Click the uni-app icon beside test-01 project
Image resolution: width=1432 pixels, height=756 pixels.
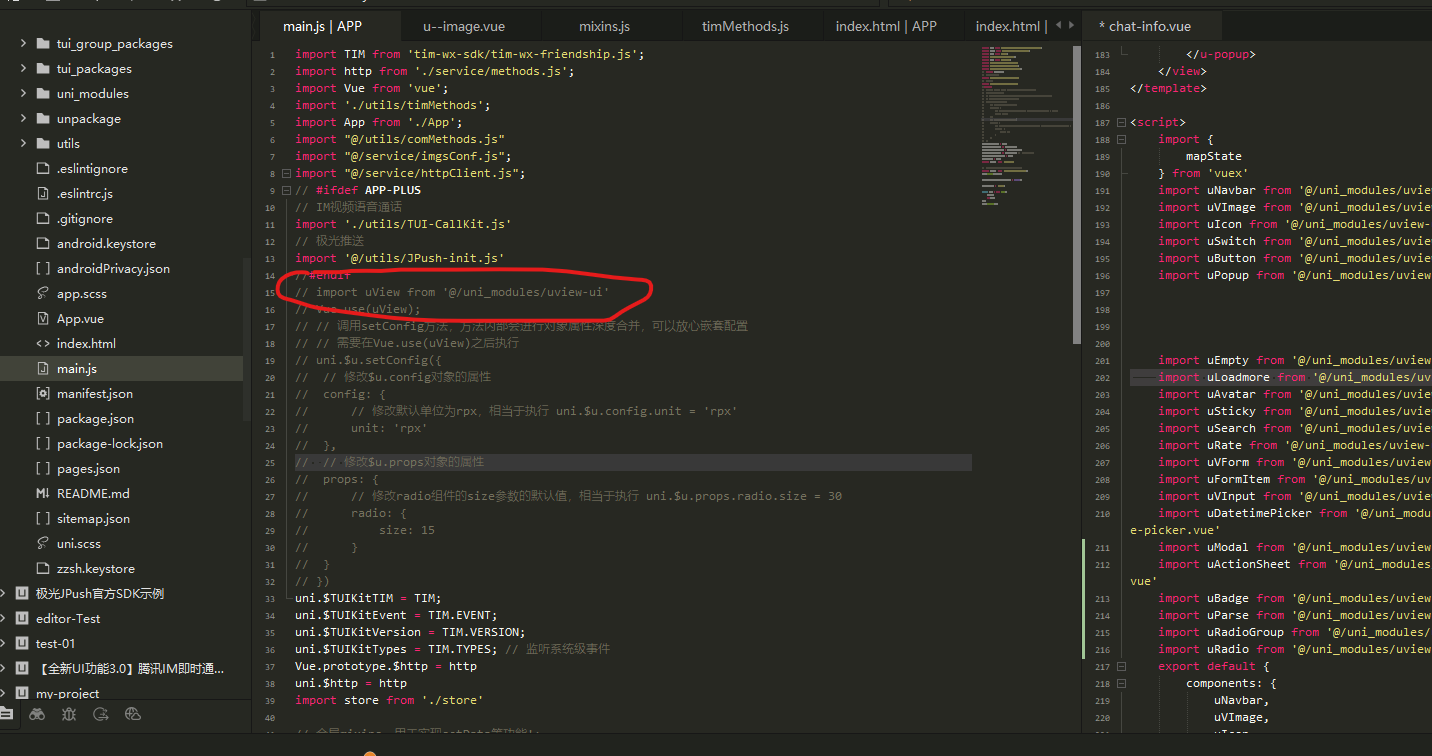tap(21, 643)
